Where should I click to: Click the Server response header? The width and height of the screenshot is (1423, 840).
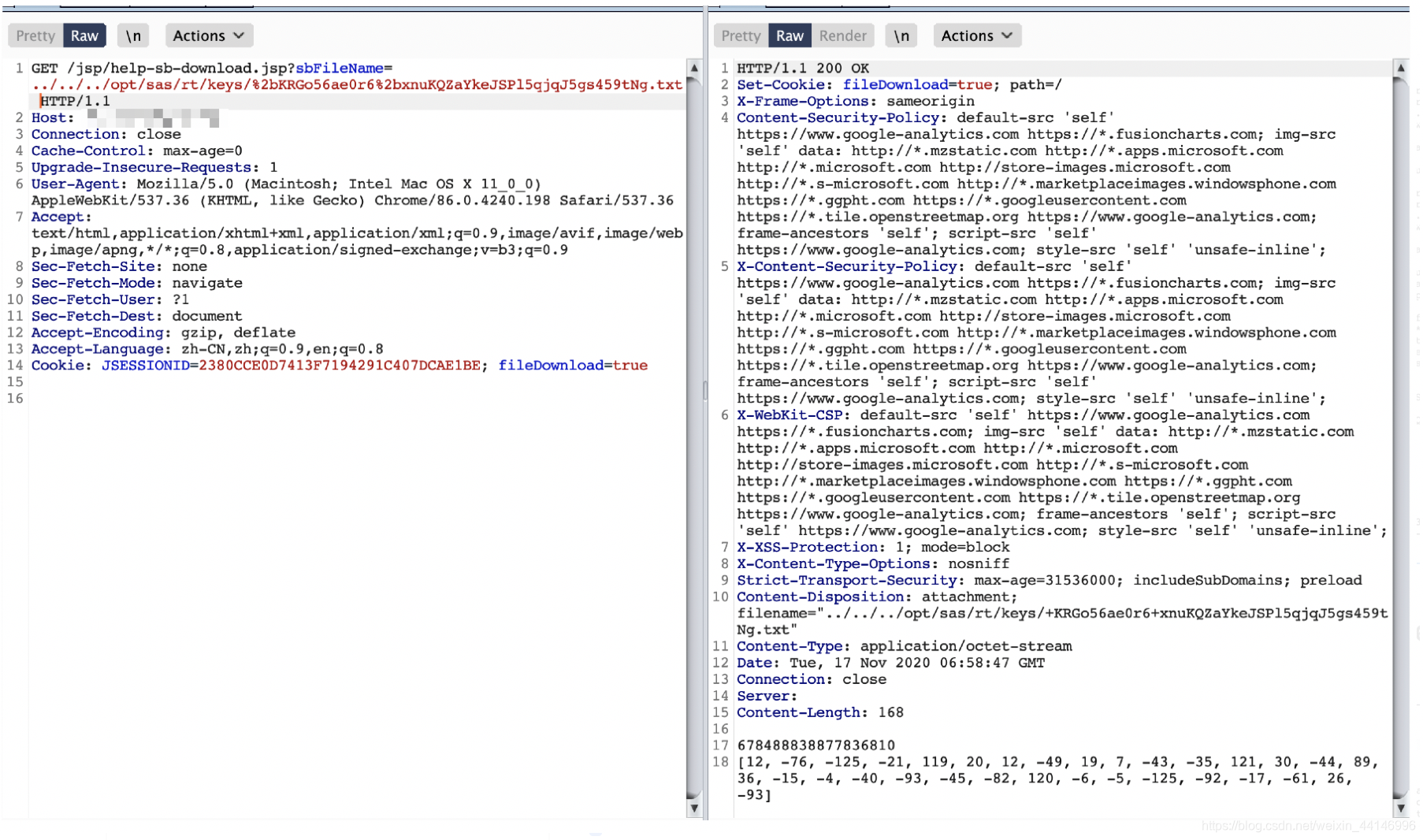(x=767, y=697)
